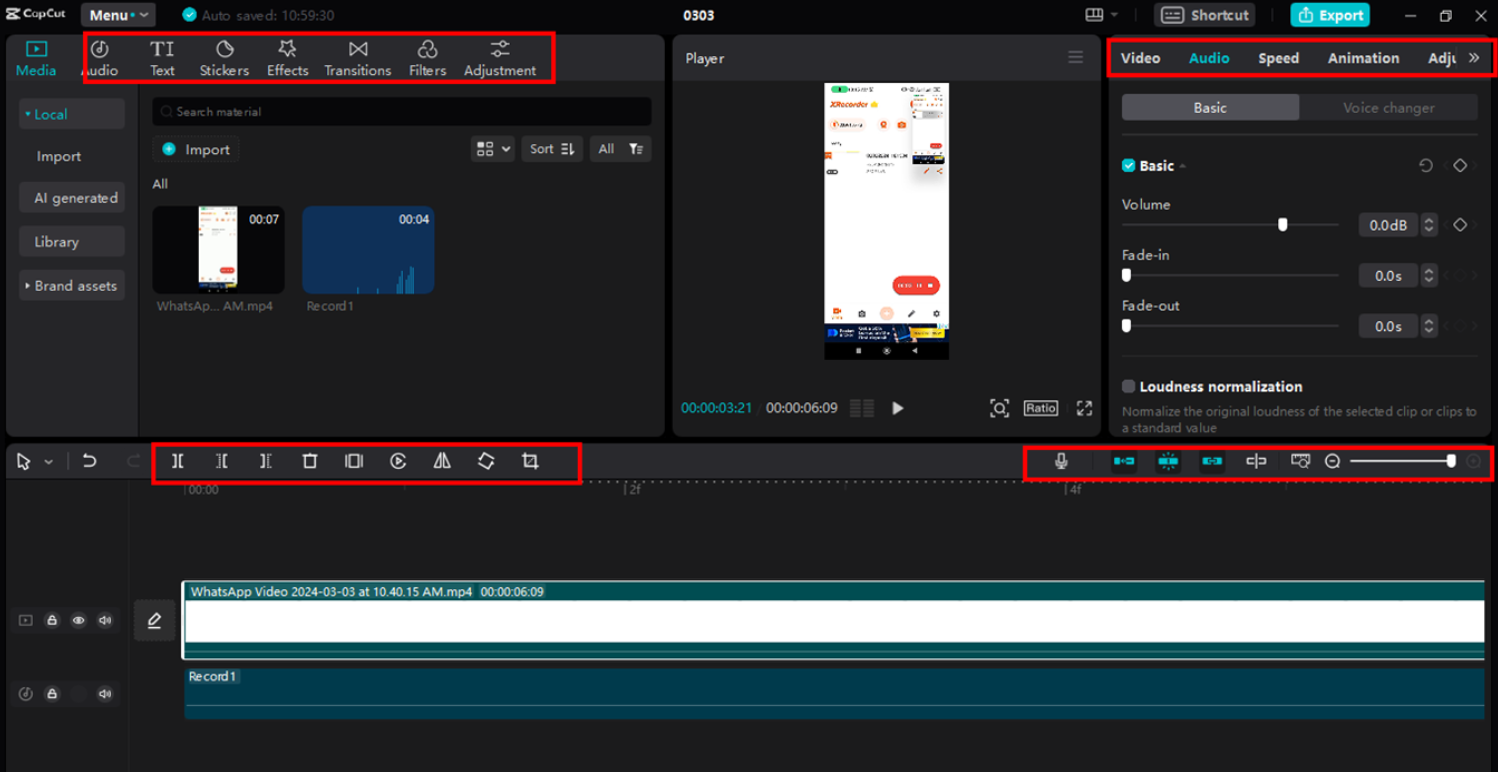The image size is (1498, 772).
Task: Open the Sort dropdown above the media list
Action: click(x=551, y=148)
